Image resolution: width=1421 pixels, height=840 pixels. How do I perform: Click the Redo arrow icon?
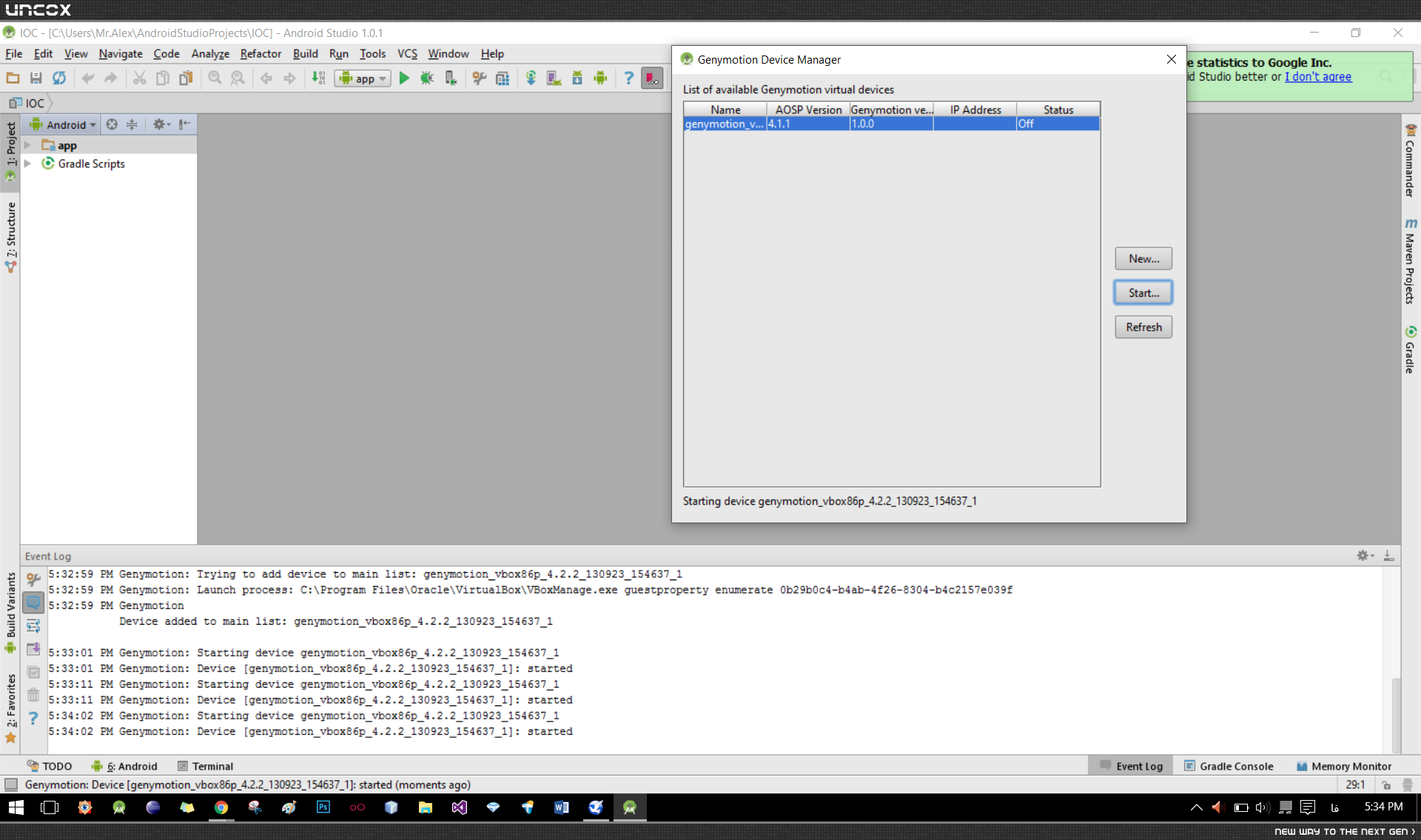pyautogui.click(x=111, y=78)
